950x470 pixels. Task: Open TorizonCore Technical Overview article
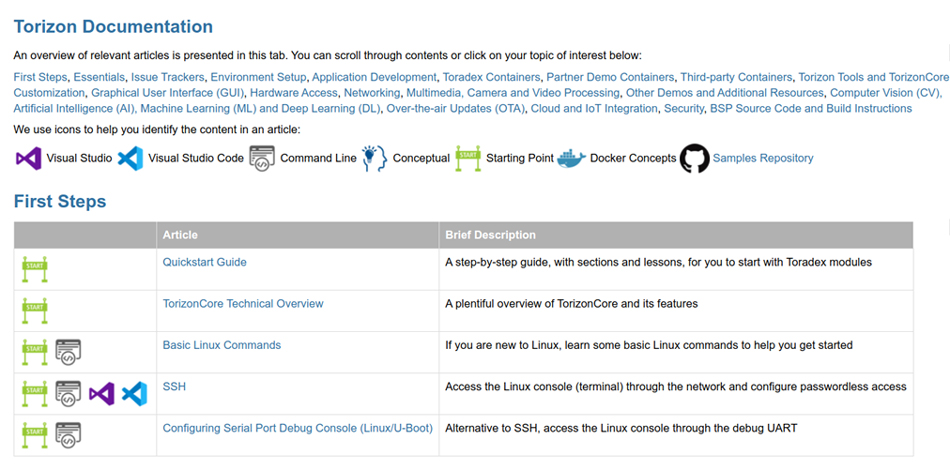coord(243,303)
